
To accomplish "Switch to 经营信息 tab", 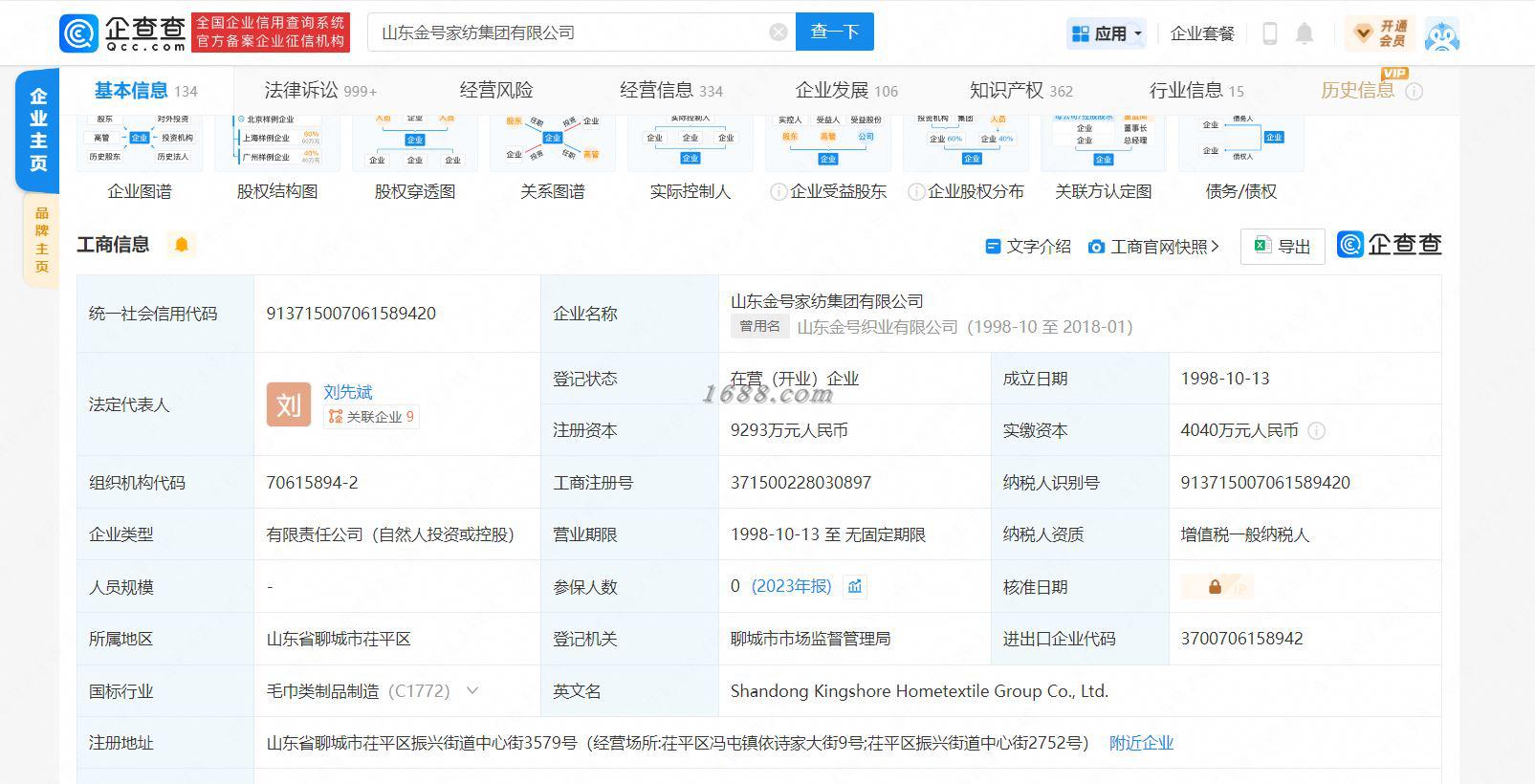I will click(x=671, y=91).
